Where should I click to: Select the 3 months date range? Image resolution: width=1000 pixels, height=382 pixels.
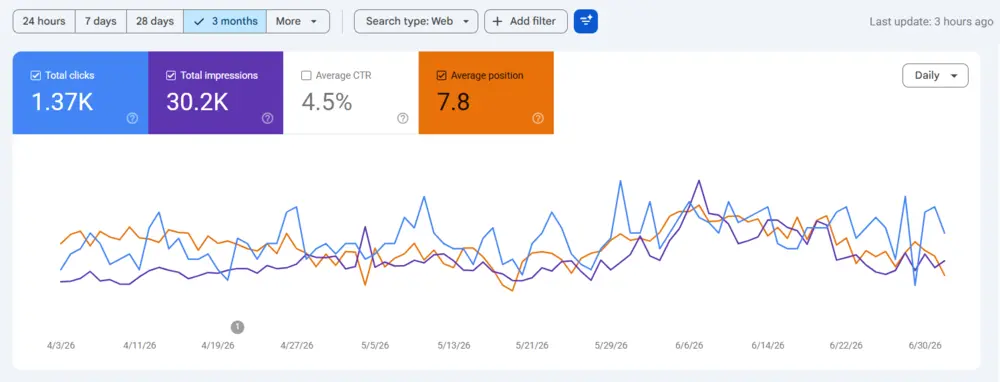[x=225, y=21]
